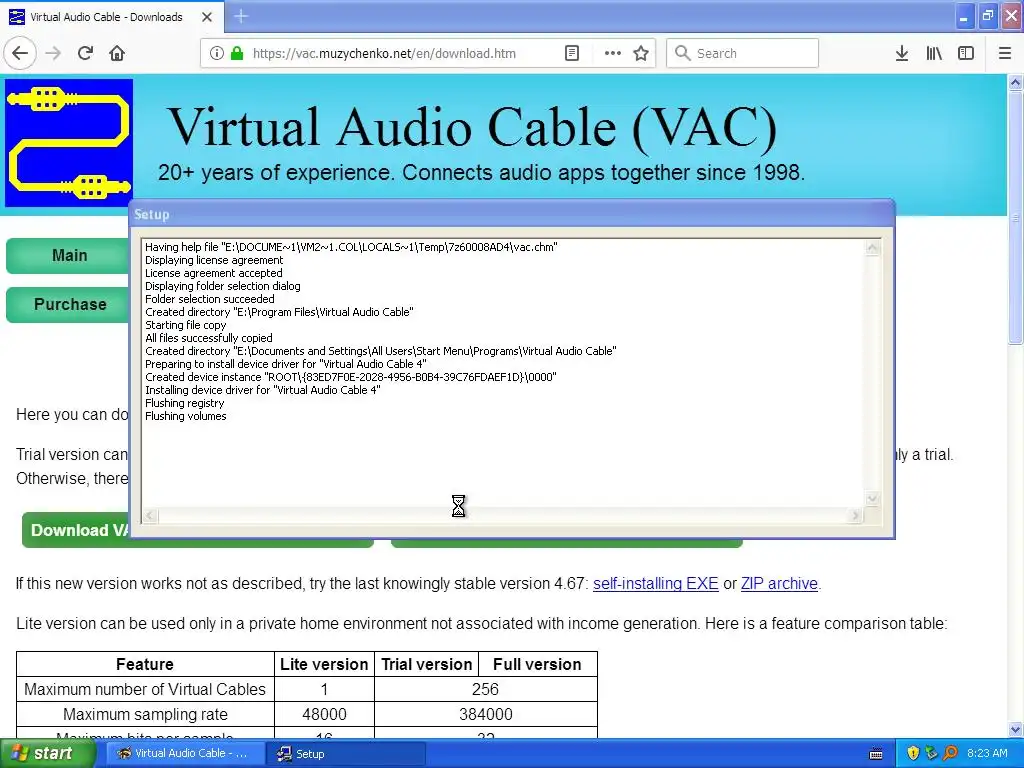The height and width of the screenshot is (768, 1024).
Task: Click the "Starting file copy" log line
Action: tap(185, 325)
